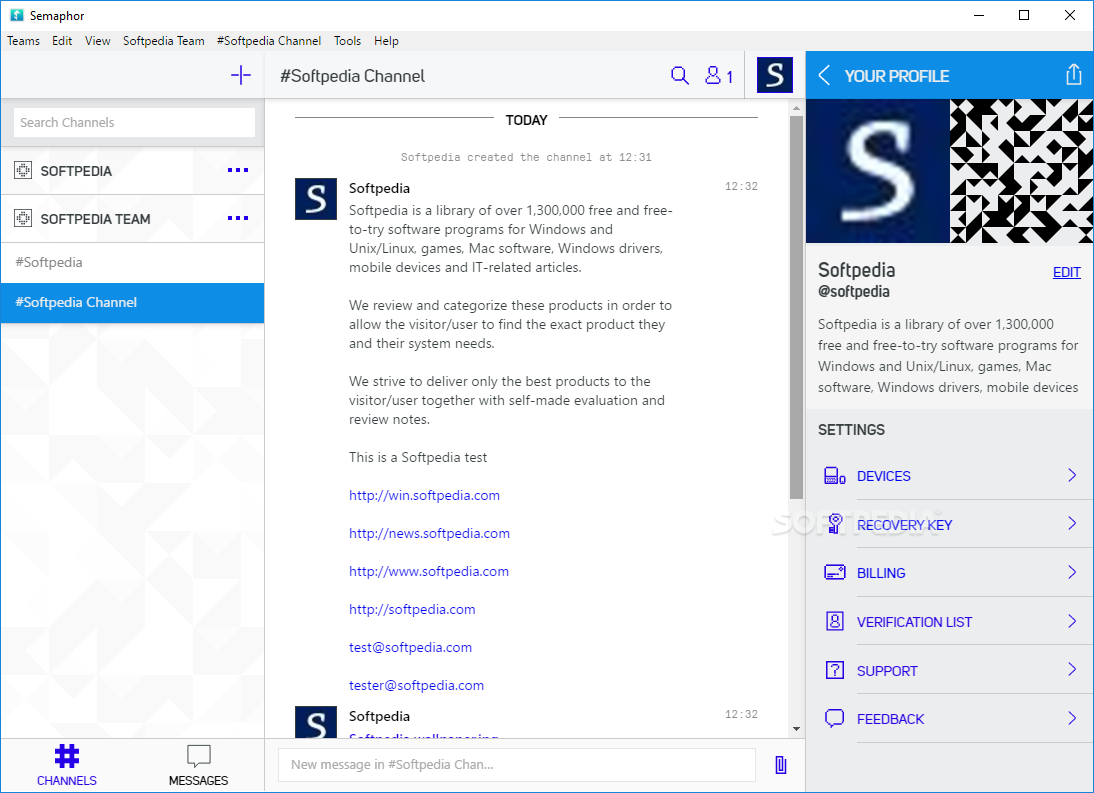Click the profile identicon pattern image
This screenshot has width=1094, height=793.
click(1021, 171)
